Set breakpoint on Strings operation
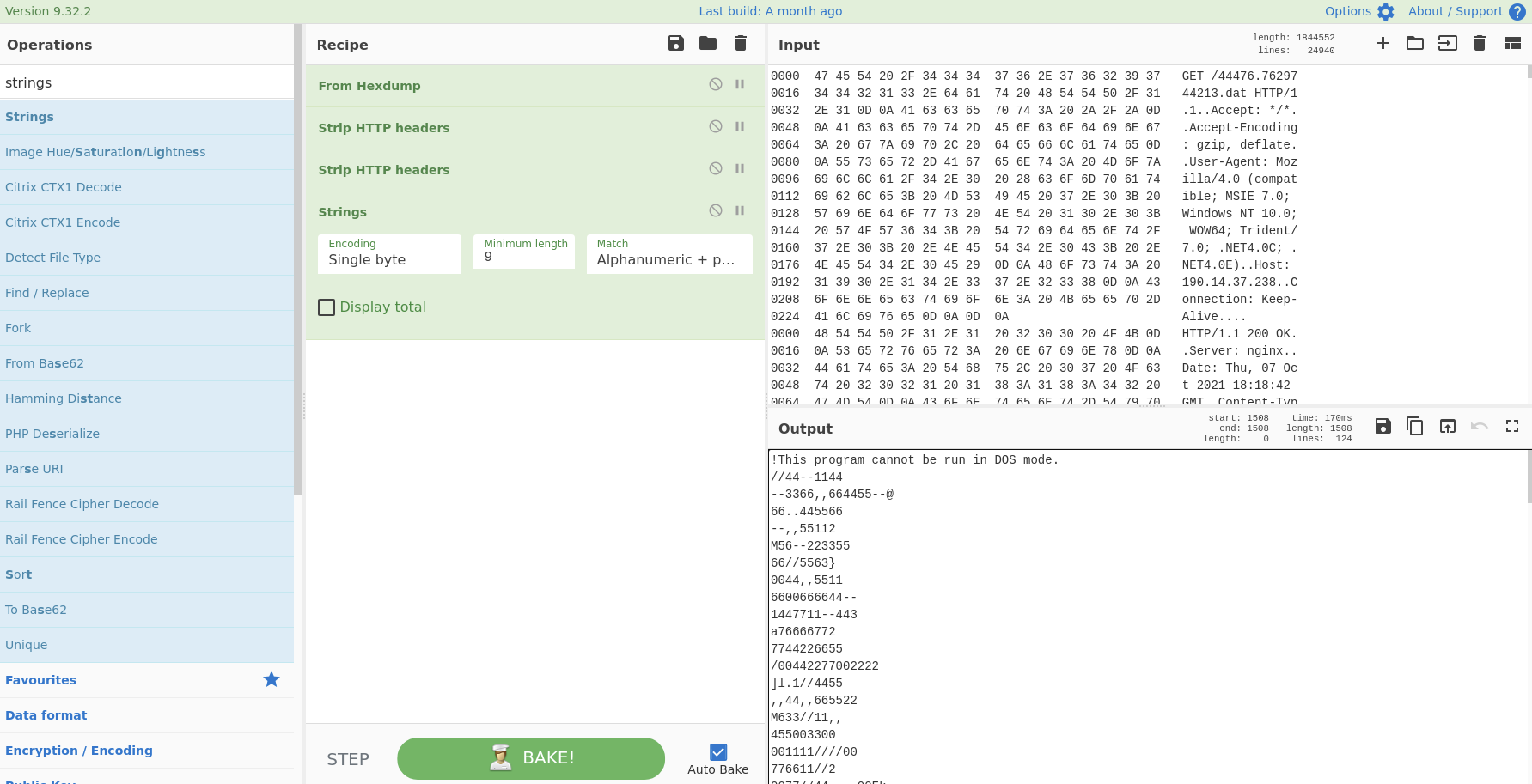The height and width of the screenshot is (784, 1532). (x=740, y=210)
